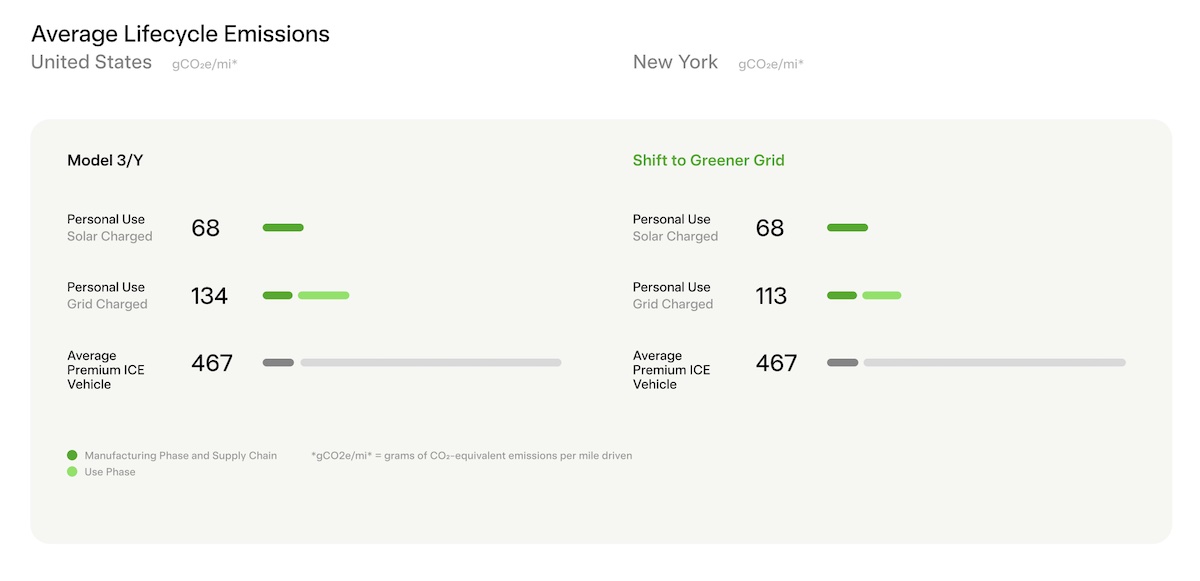Viewport: 1200px width, 581px height.
Task: Click the Average Premium ICE Vehicle label under Model 3/Y
Action: tap(105, 370)
